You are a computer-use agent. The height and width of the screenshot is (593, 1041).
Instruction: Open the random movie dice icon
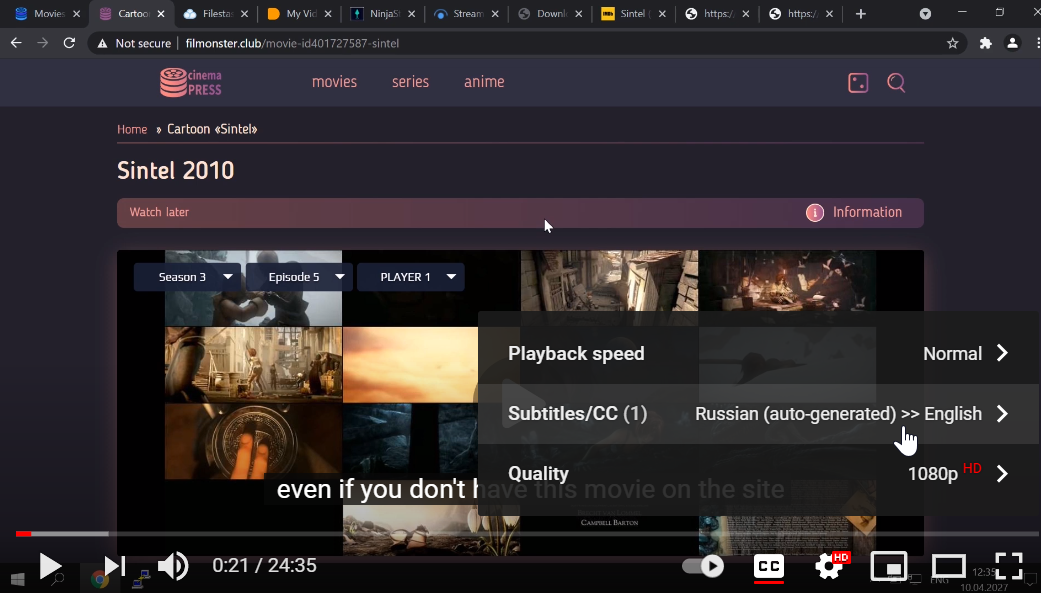(858, 83)
